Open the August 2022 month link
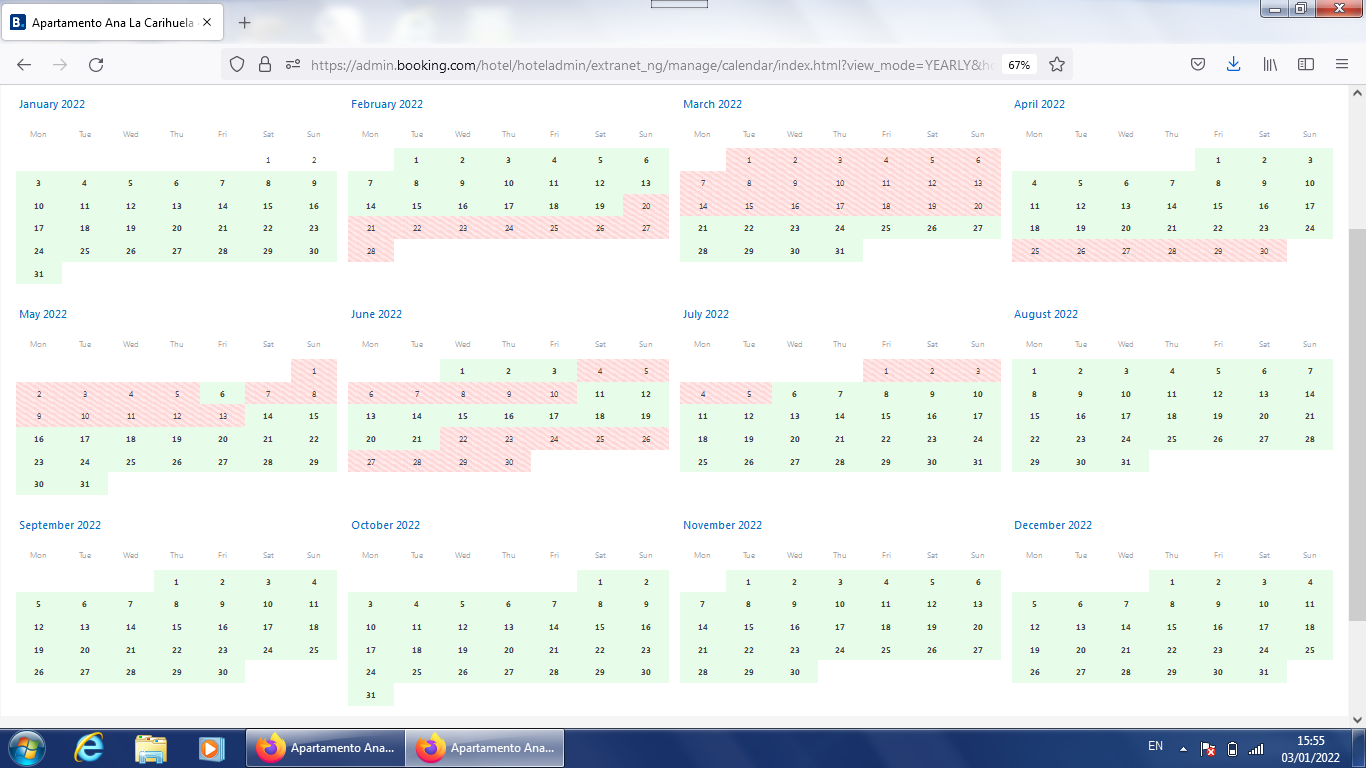Viewport: 1366px width, 768px height. click(1046, 314)
